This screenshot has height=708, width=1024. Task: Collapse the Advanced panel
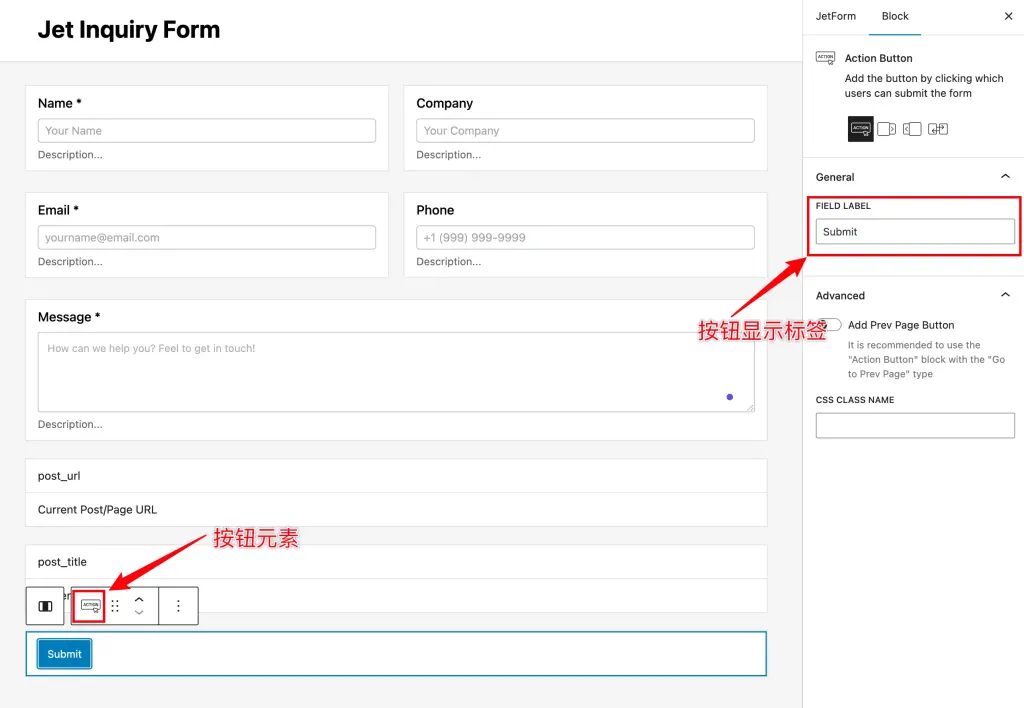coord(1005,295)
